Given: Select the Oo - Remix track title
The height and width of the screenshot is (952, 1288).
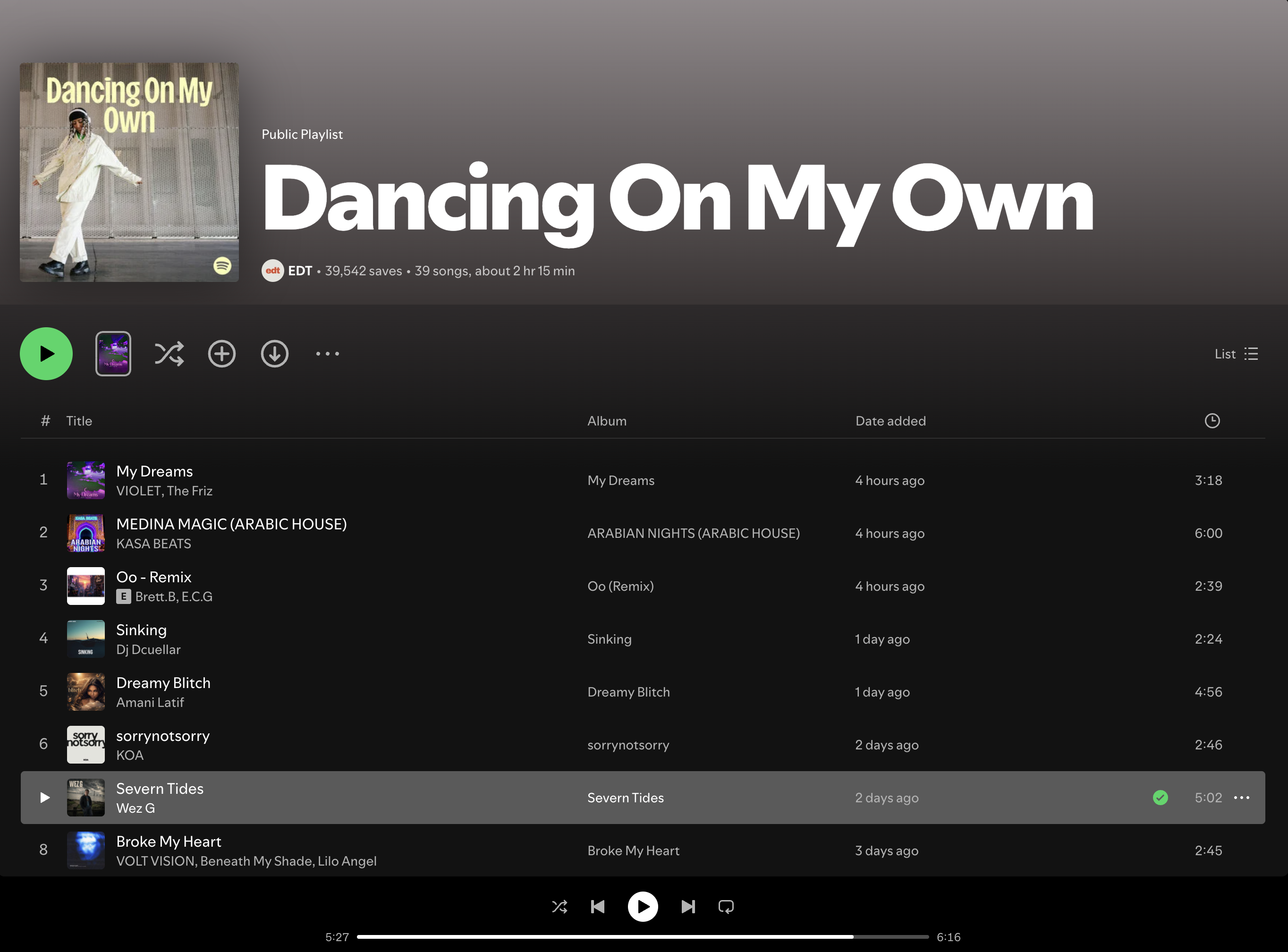Looking at the screenshot, I should pyautogui.click(x=154, y=577).
